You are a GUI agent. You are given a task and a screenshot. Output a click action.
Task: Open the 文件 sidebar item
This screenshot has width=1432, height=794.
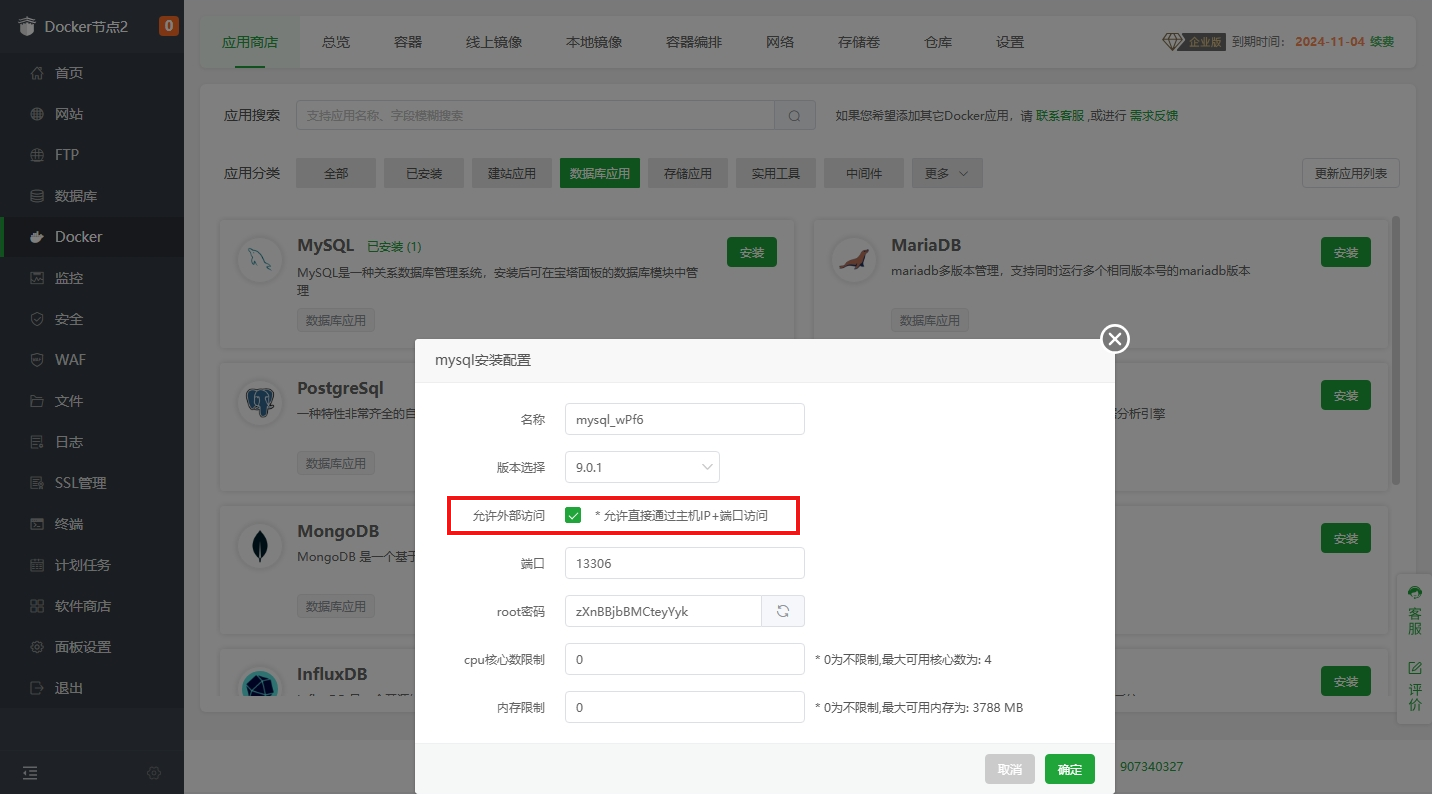tap(92, 401)
